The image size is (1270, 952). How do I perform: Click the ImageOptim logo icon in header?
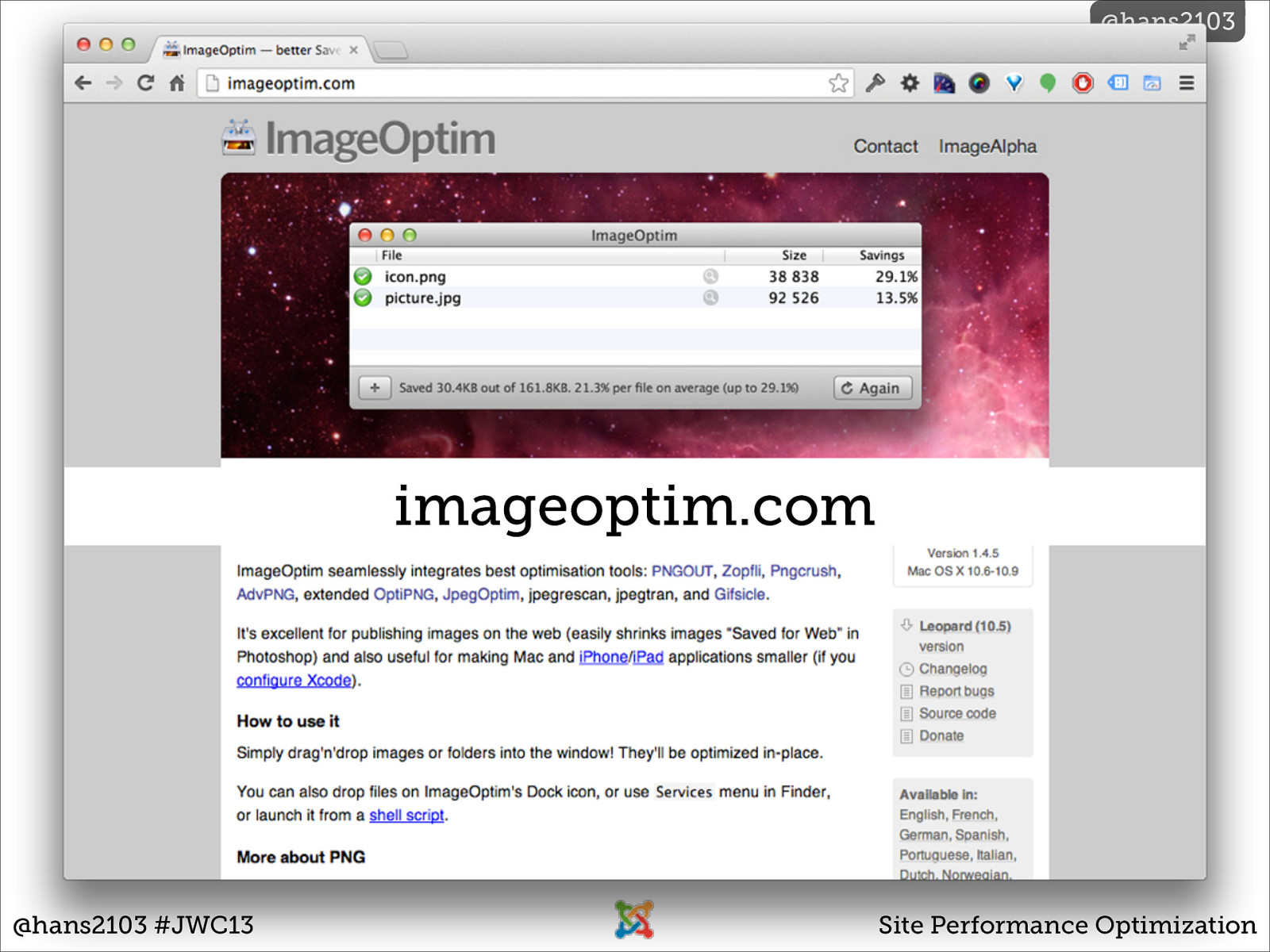pos(238,136)
